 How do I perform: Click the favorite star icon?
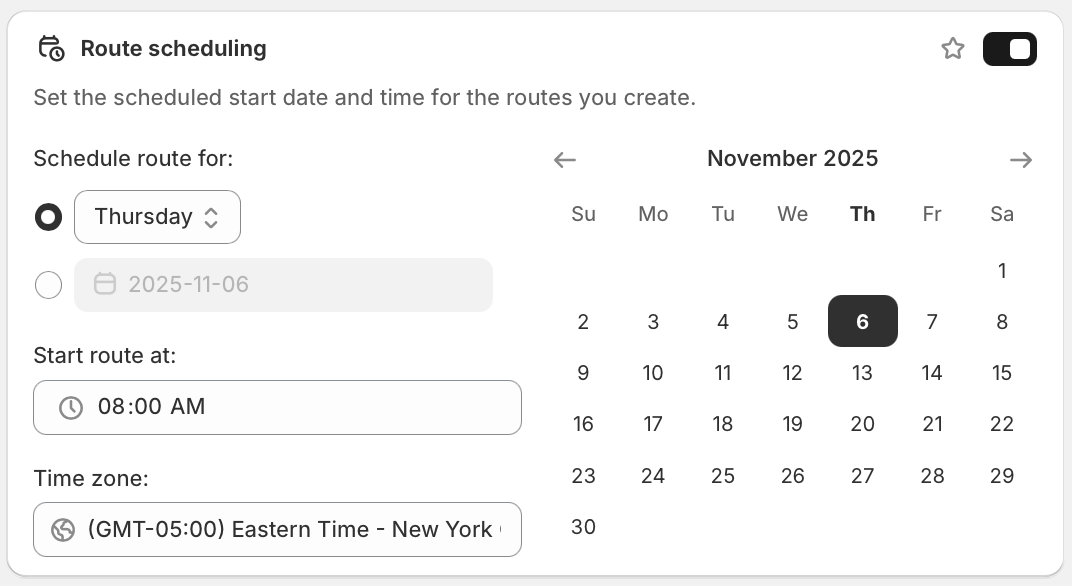tap(953, 49)
